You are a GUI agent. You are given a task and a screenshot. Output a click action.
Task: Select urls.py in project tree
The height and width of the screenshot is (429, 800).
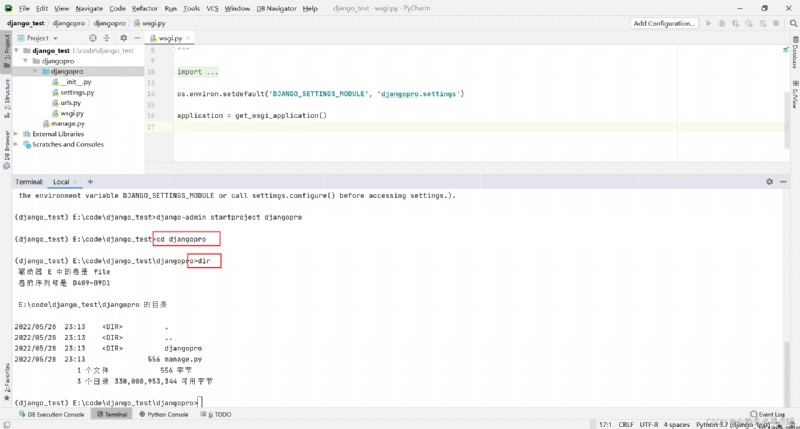tap(67, 103)
